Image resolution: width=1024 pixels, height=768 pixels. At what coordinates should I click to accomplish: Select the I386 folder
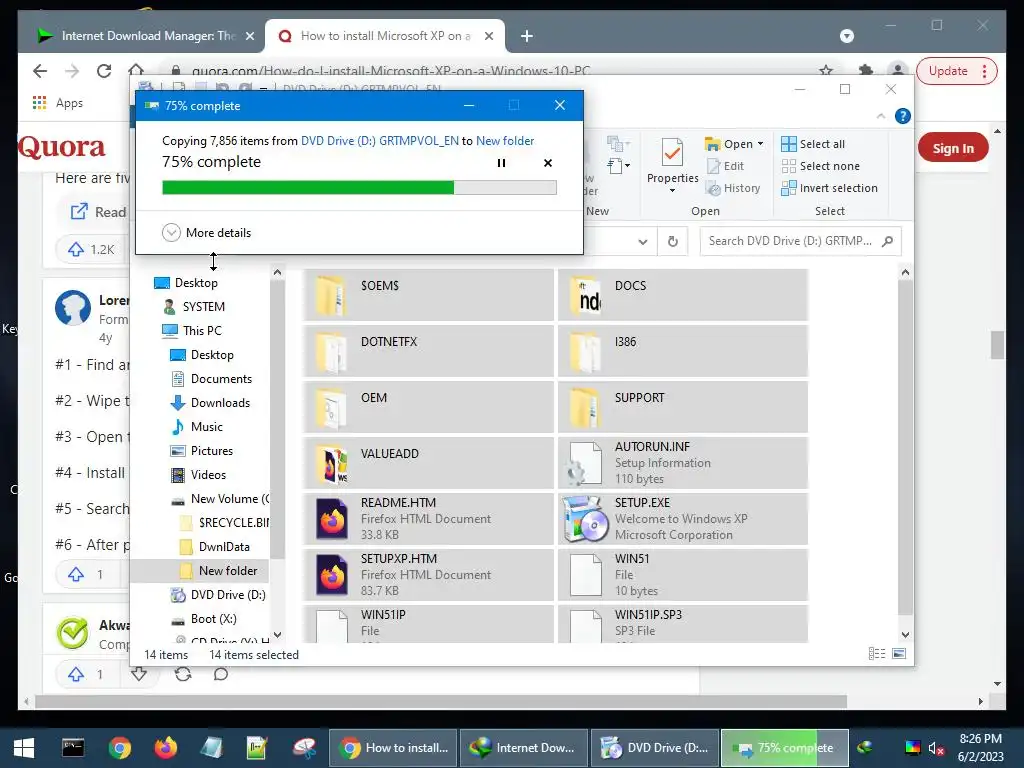683,351
